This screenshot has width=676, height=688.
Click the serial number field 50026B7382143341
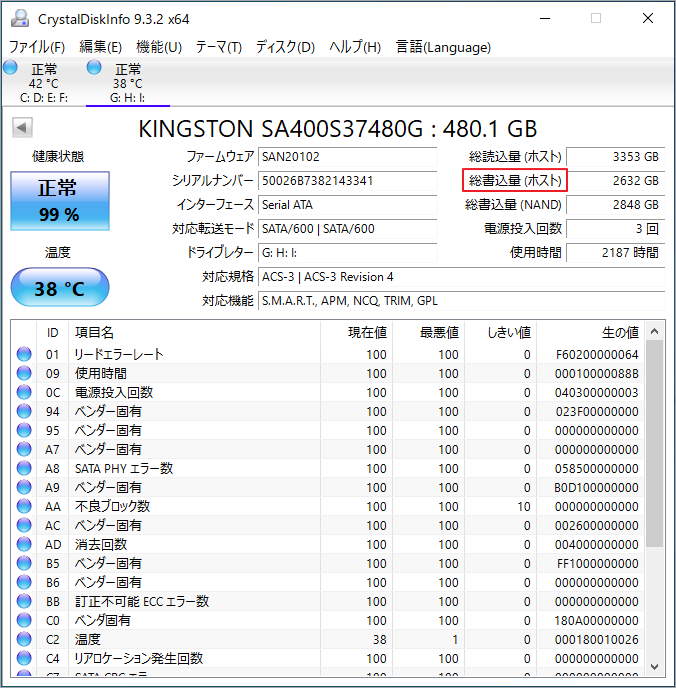point(347,181)
